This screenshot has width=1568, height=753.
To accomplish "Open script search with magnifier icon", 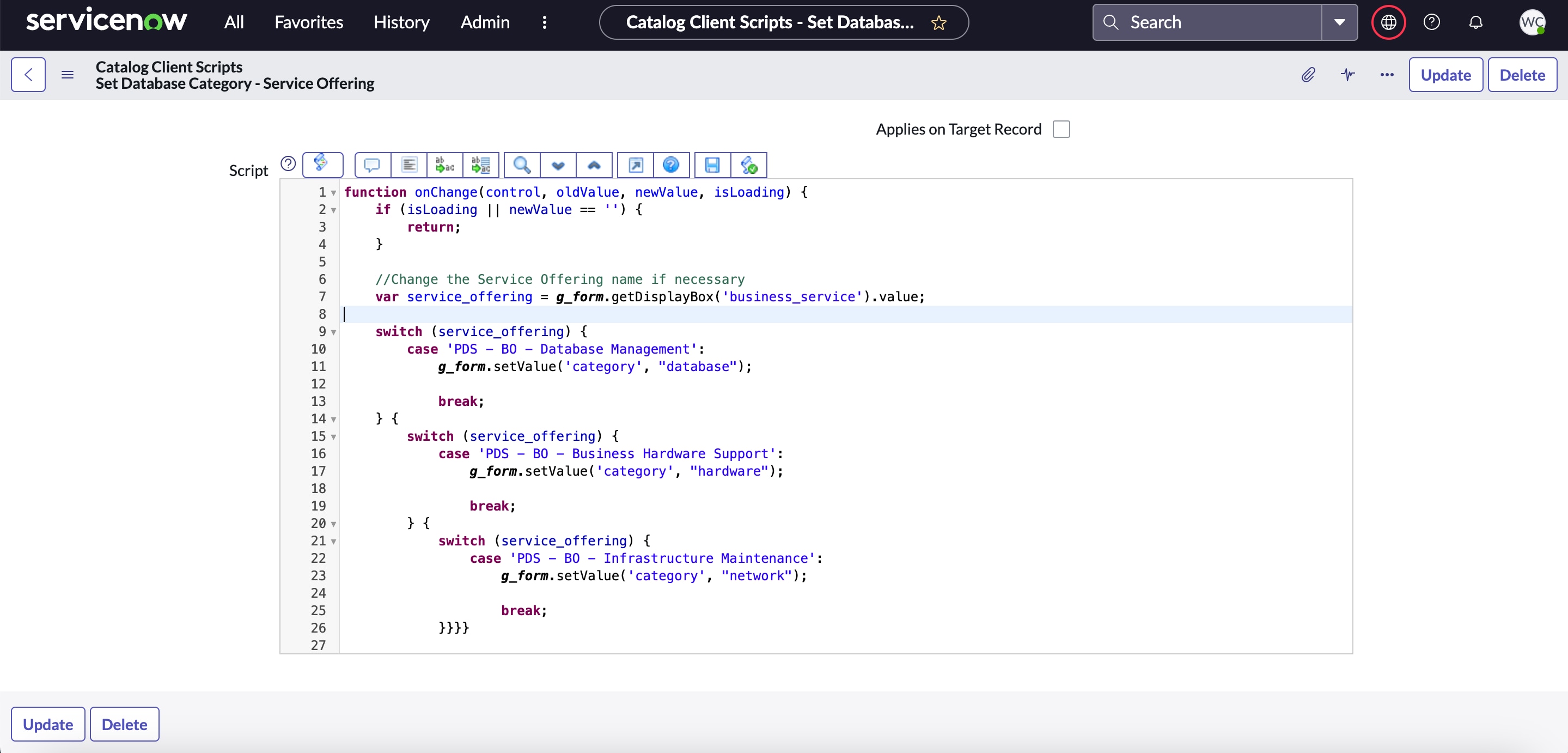I will click(x=522, y=165).
